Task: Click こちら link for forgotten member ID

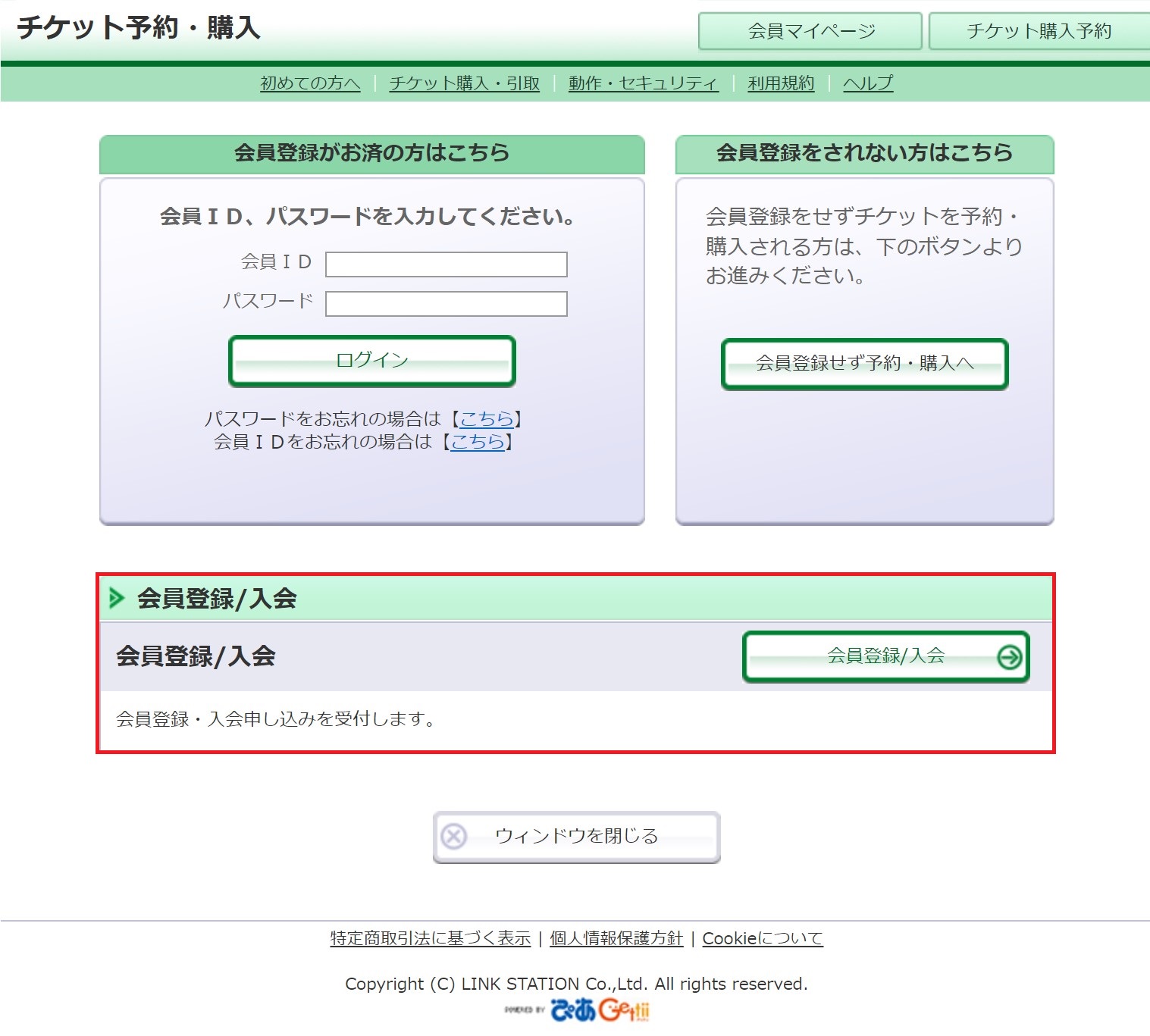Action: (478, 442)
